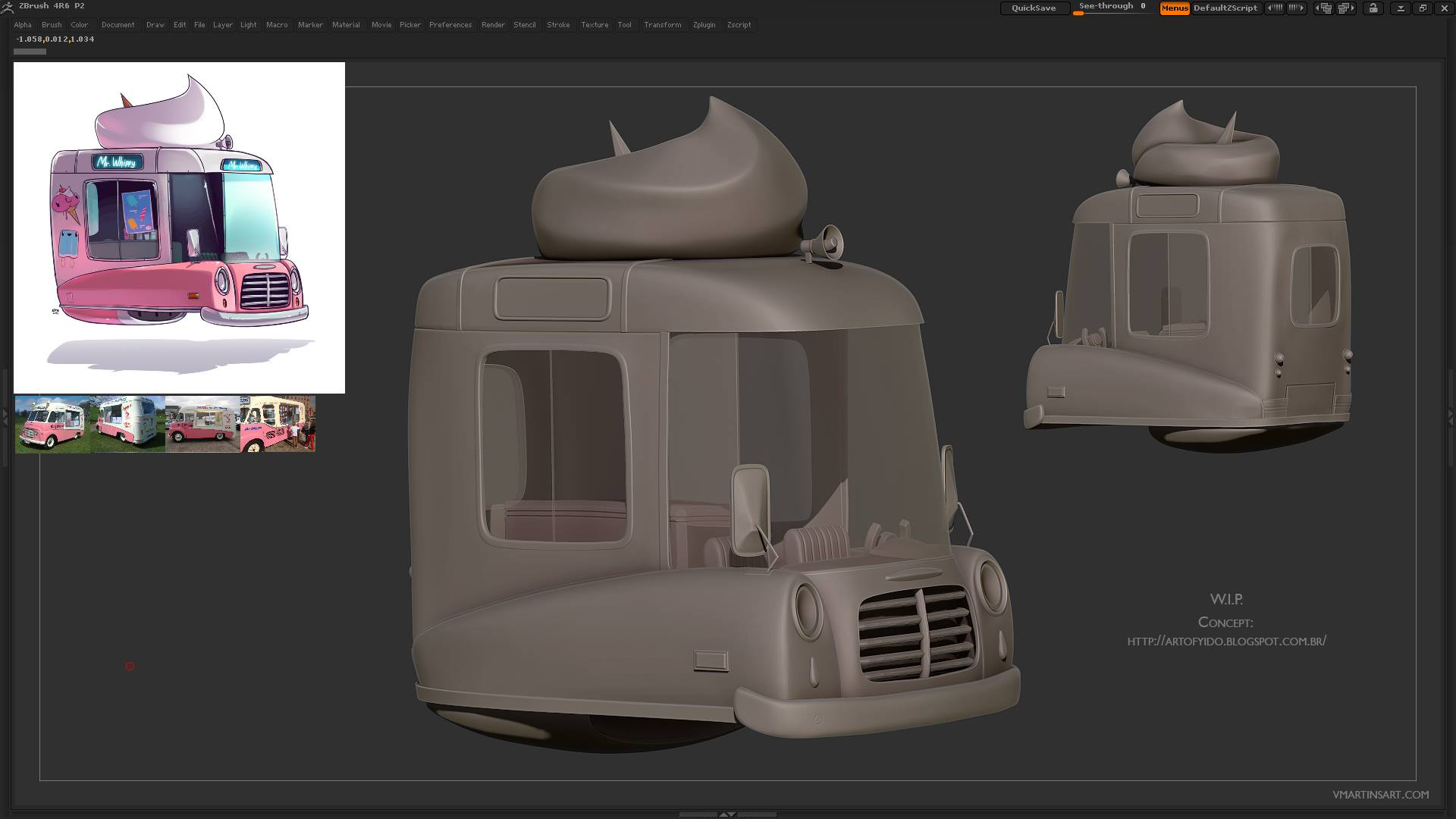Open the Alpha menu
Viewport: 1456px width, 819px height.
(x=23, y=25)
